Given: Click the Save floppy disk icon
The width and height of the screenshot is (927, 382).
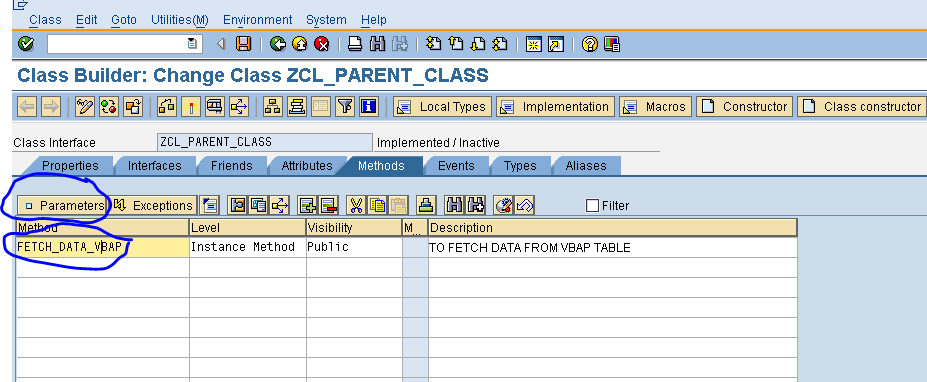Looking at the screenshot, I should point(243,44).
